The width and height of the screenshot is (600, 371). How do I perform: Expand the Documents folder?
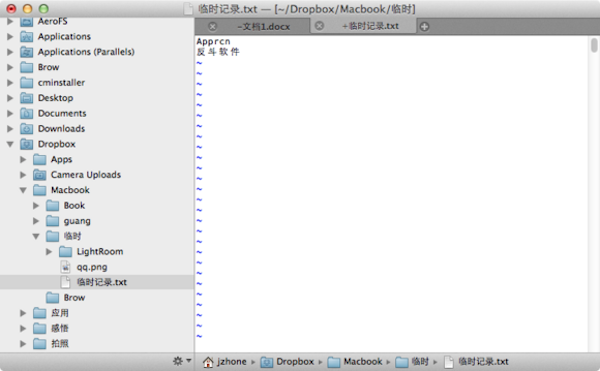point(10,113)
